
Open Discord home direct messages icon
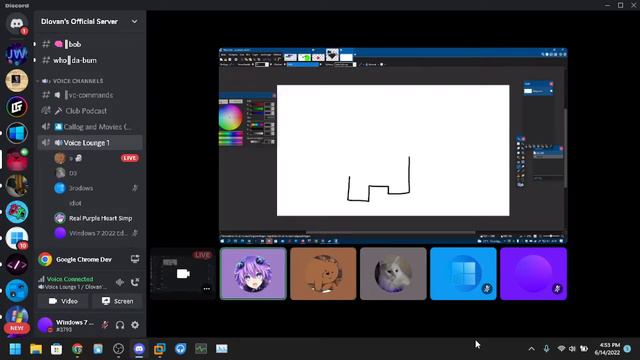point(16,24)
